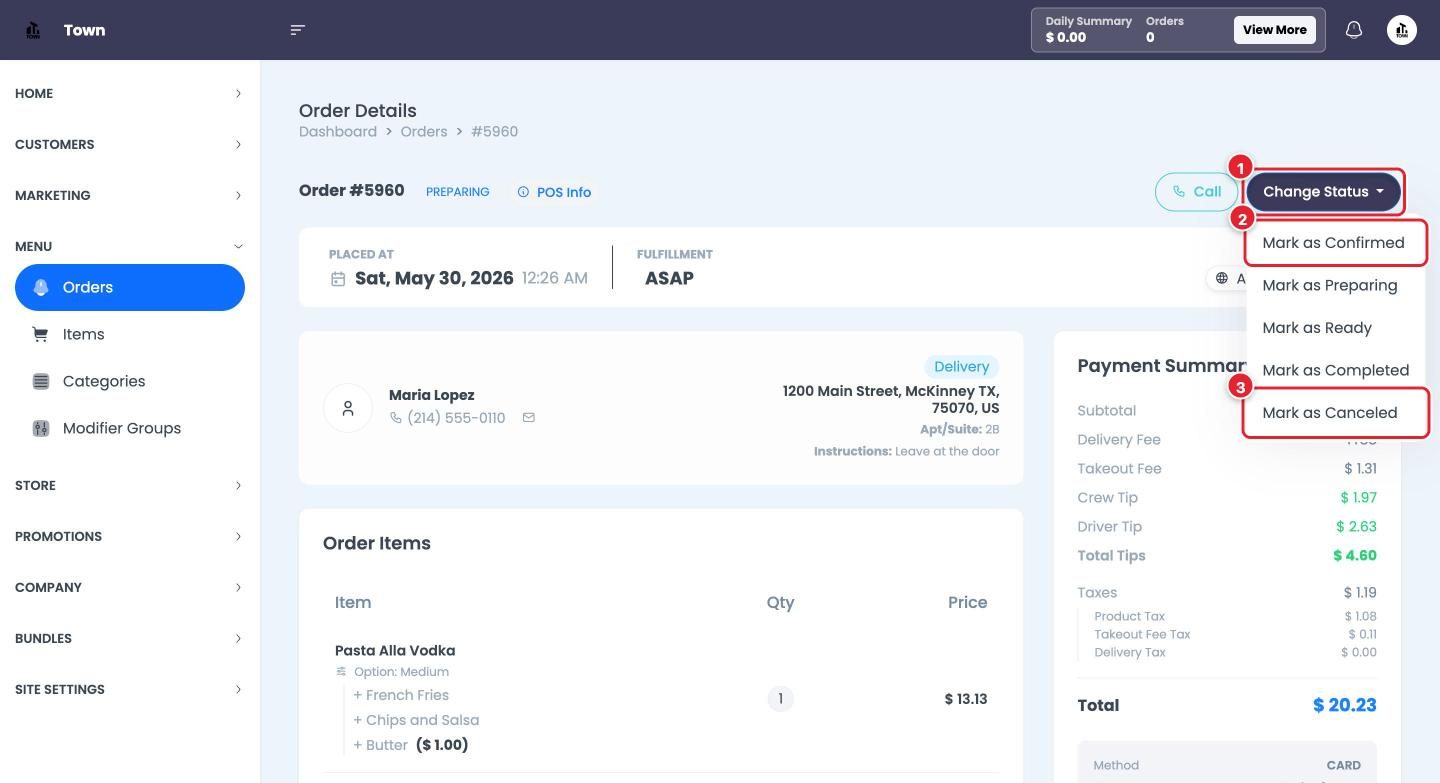This screenshot has height=783, width=1440.
Task: Click the notification bell icon
Action: pyautogui.click(x=1354, y=30)
